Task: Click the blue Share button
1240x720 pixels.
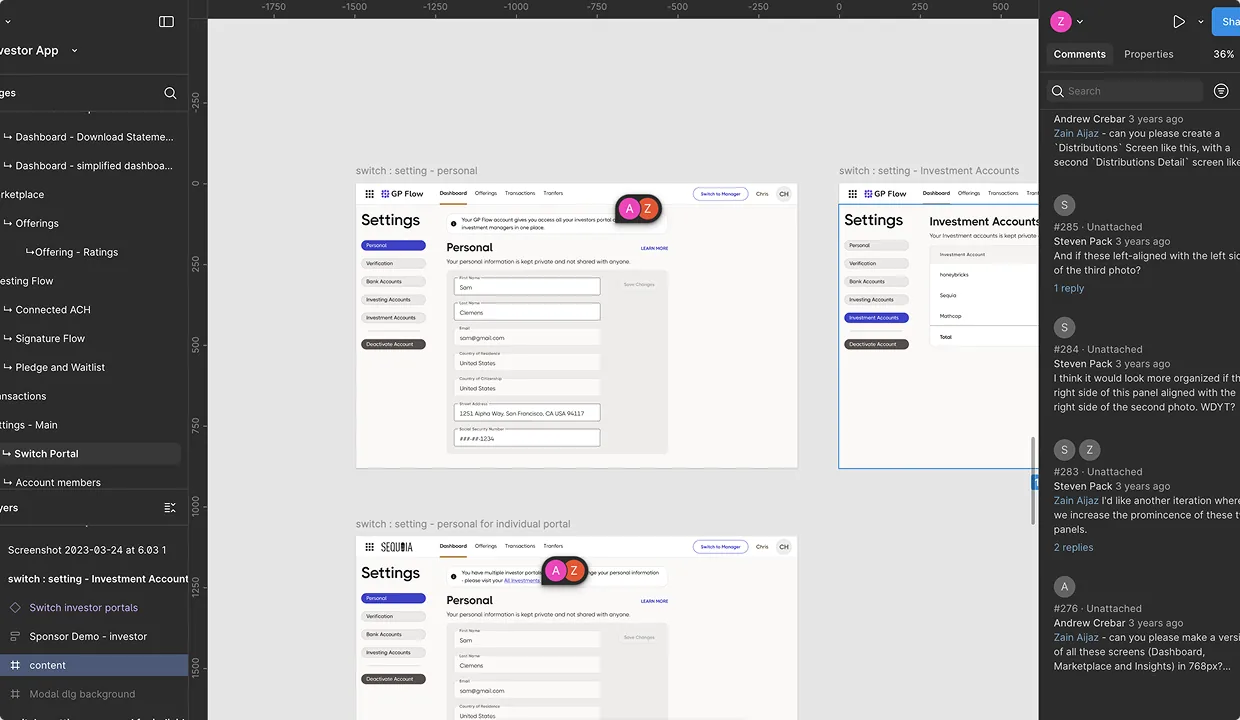Action: tap(1226, 21)
